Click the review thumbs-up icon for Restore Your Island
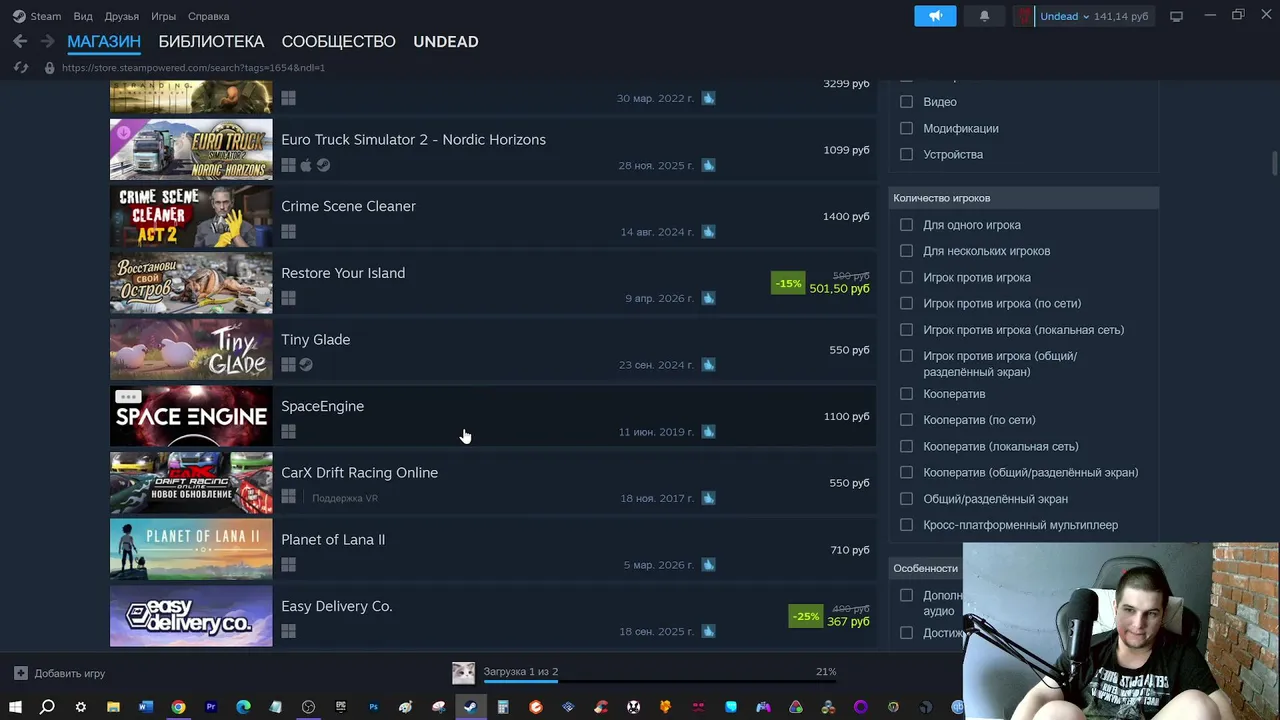This screenshot has height=720, width=1280. pos(708,298)
